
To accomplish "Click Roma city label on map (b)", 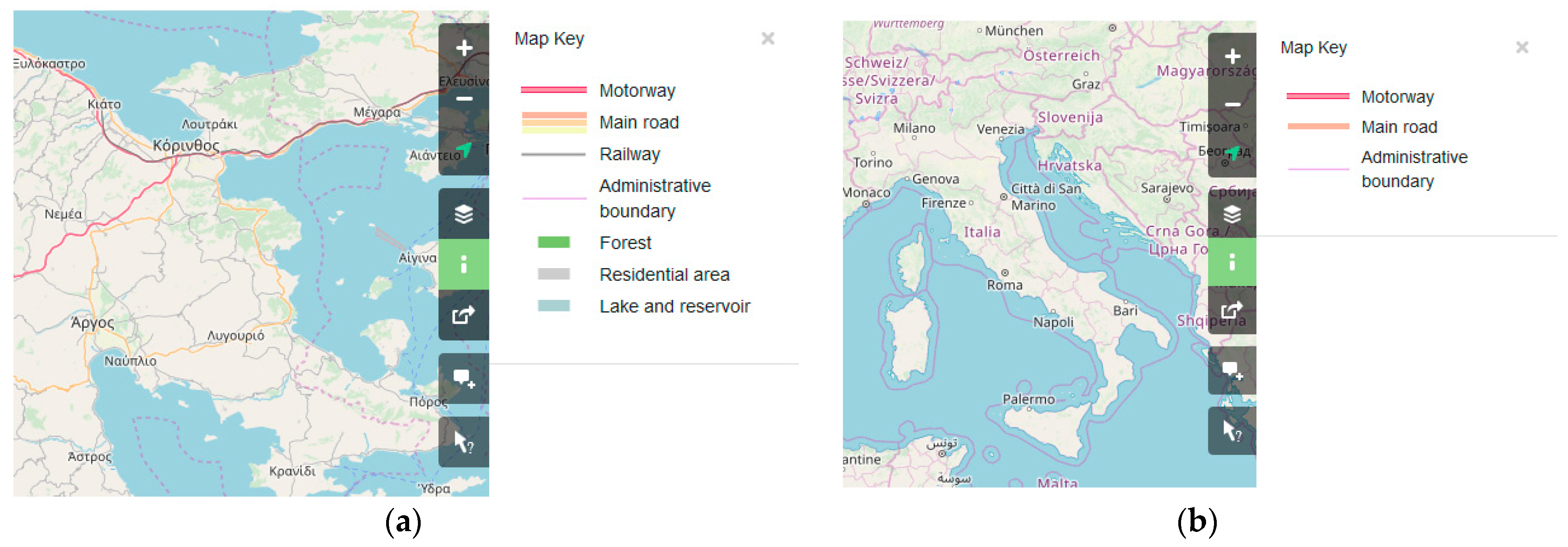I will tap(1004, 285).
